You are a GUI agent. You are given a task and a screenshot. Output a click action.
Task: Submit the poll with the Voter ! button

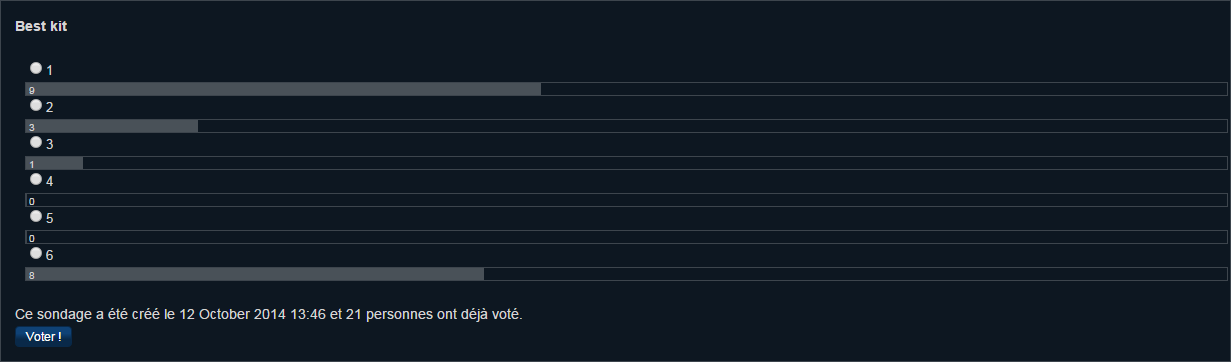coord(43,337)
